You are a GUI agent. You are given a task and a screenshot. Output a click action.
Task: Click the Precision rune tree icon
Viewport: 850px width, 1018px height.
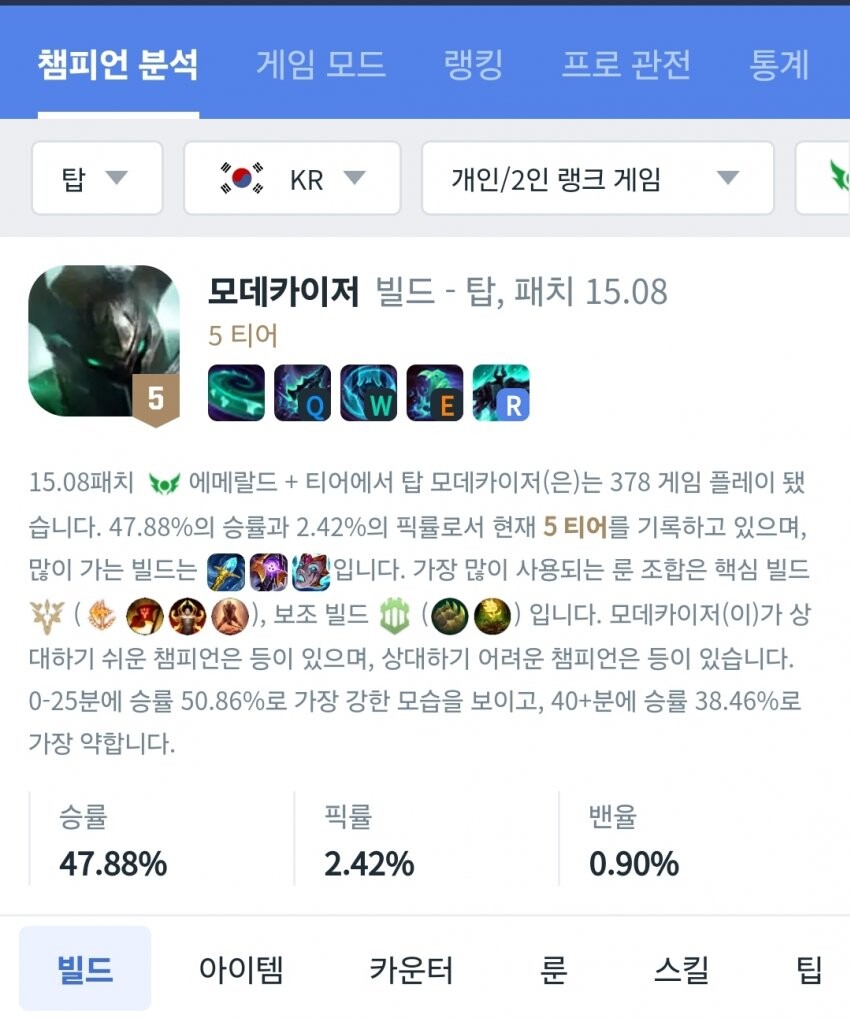[47, 615]
